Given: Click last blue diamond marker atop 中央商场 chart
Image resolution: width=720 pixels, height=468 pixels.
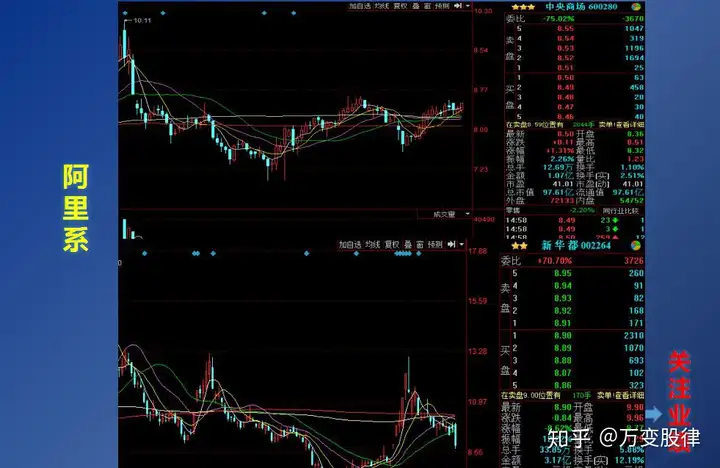Looking at the screenshot, I should coord(294,13).
